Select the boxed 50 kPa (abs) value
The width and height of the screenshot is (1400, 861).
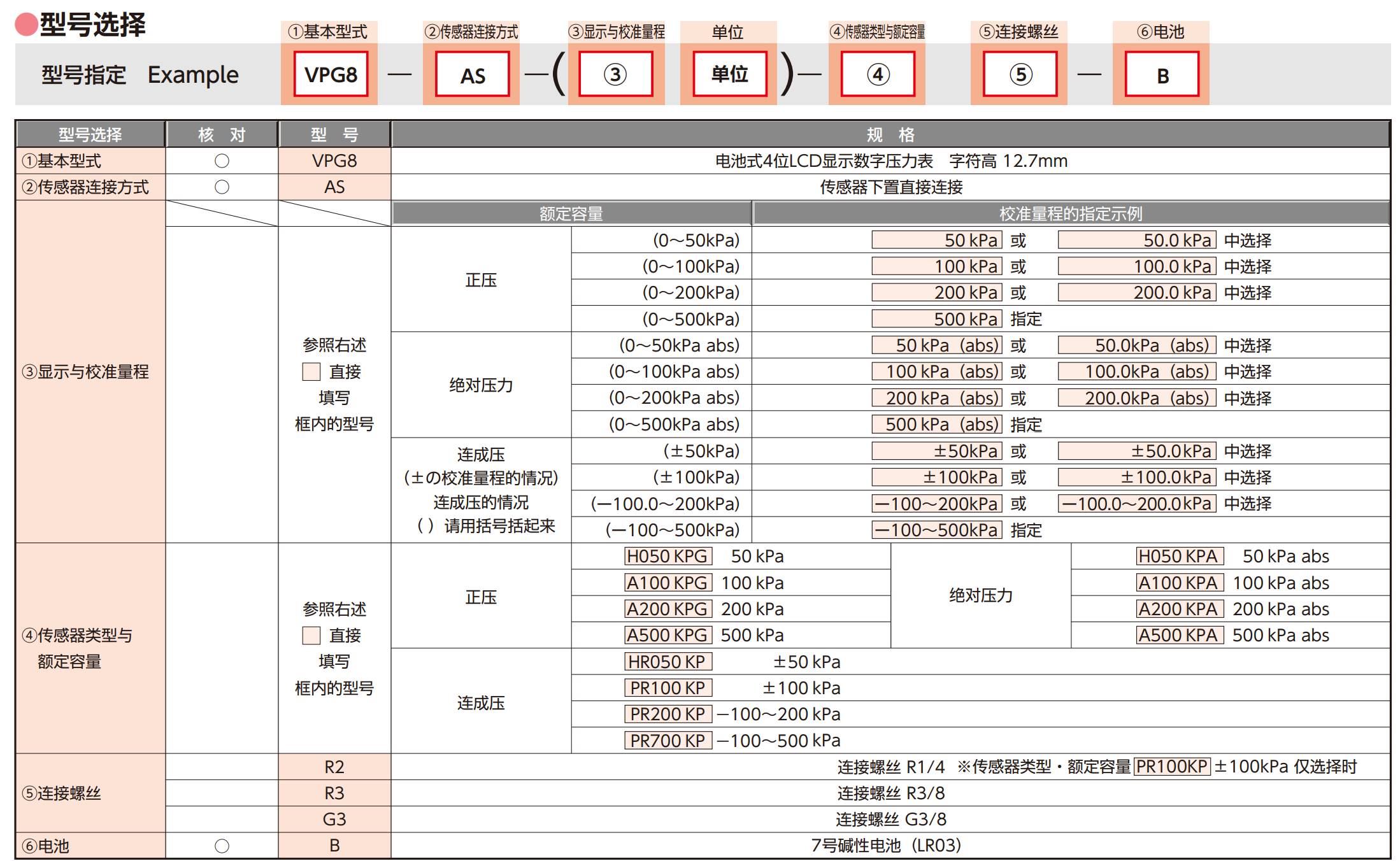(x=937, y=345)
